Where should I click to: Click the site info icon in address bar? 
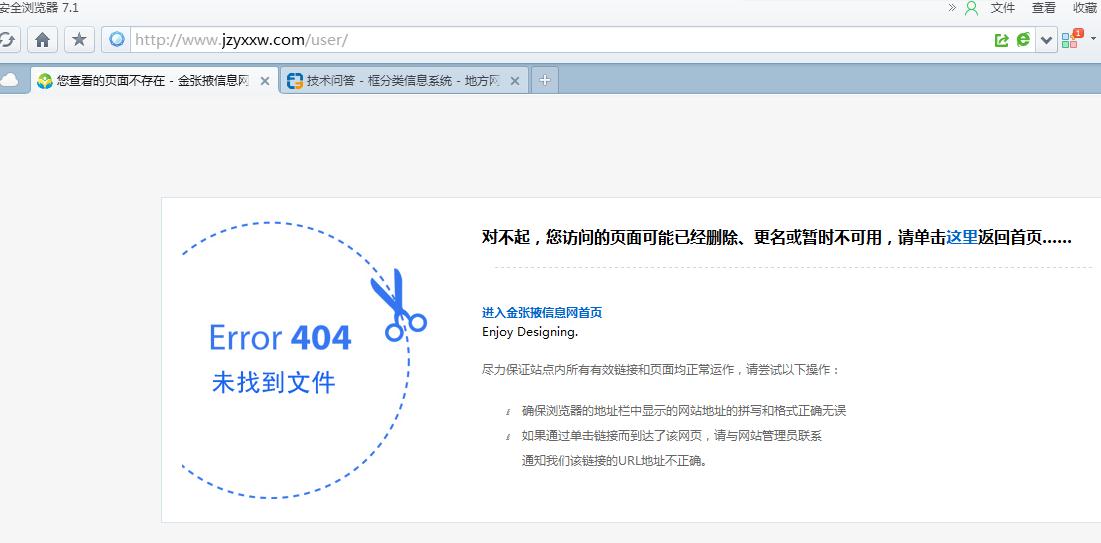pos(117,40)
